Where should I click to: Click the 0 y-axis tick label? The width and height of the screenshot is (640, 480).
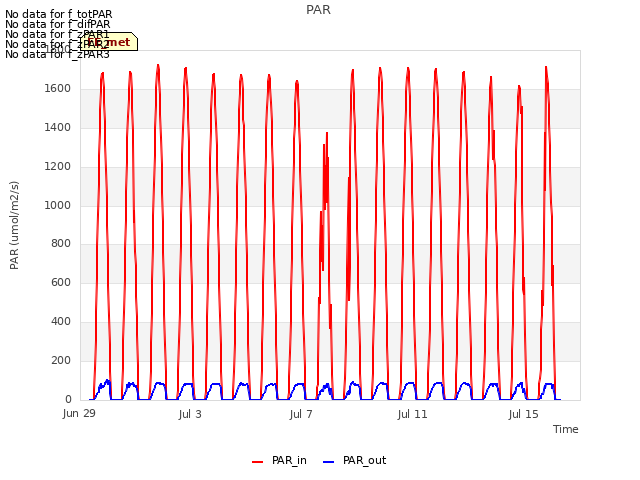(x=68, y=399)
